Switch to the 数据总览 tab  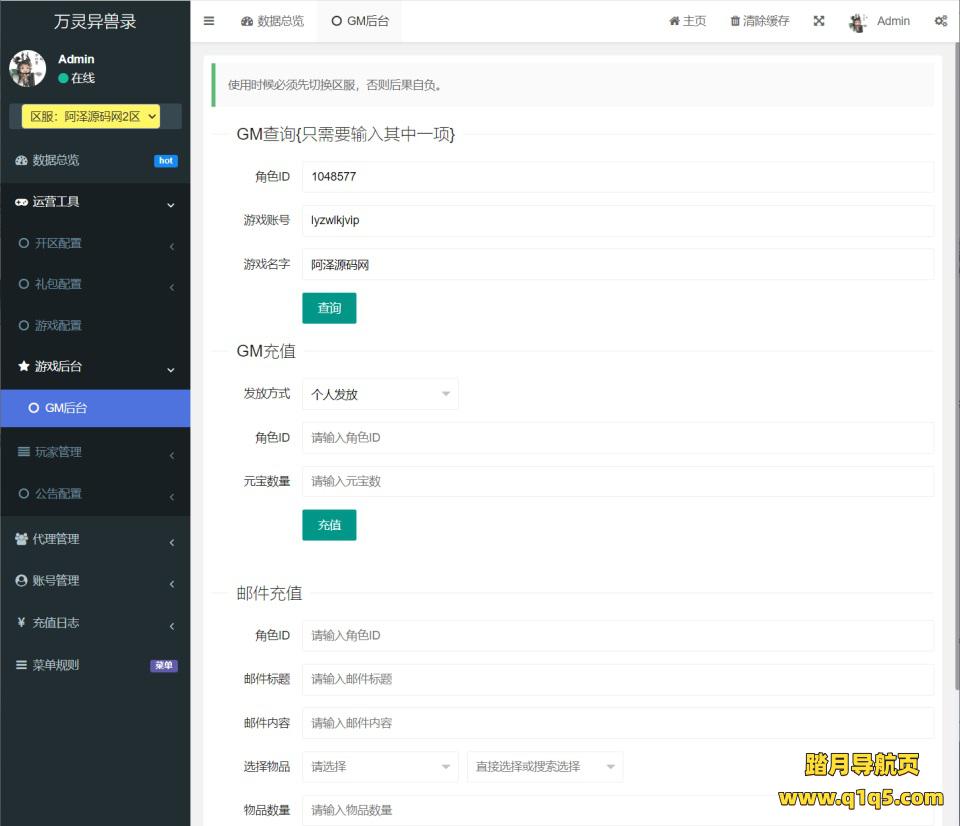point(273,21)
